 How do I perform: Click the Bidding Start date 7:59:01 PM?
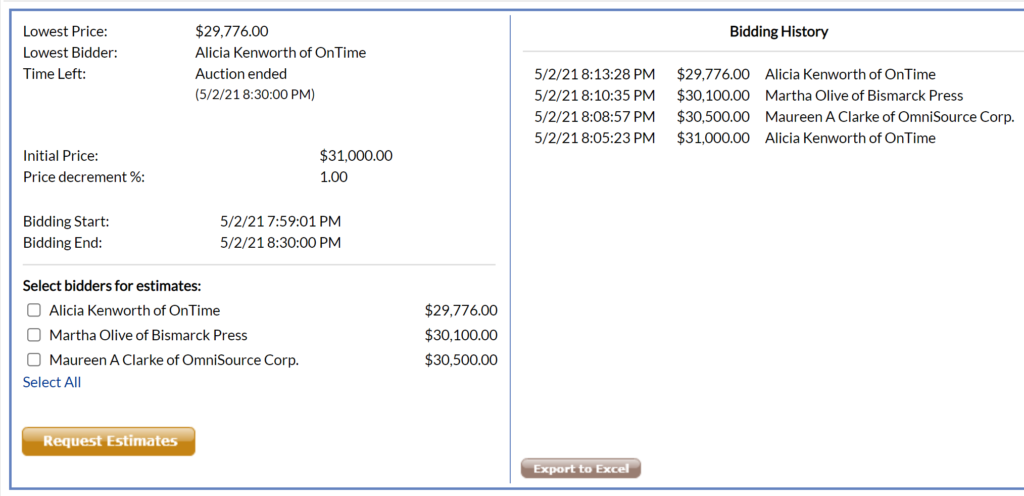pyautogui.click(x=280, y=221)
